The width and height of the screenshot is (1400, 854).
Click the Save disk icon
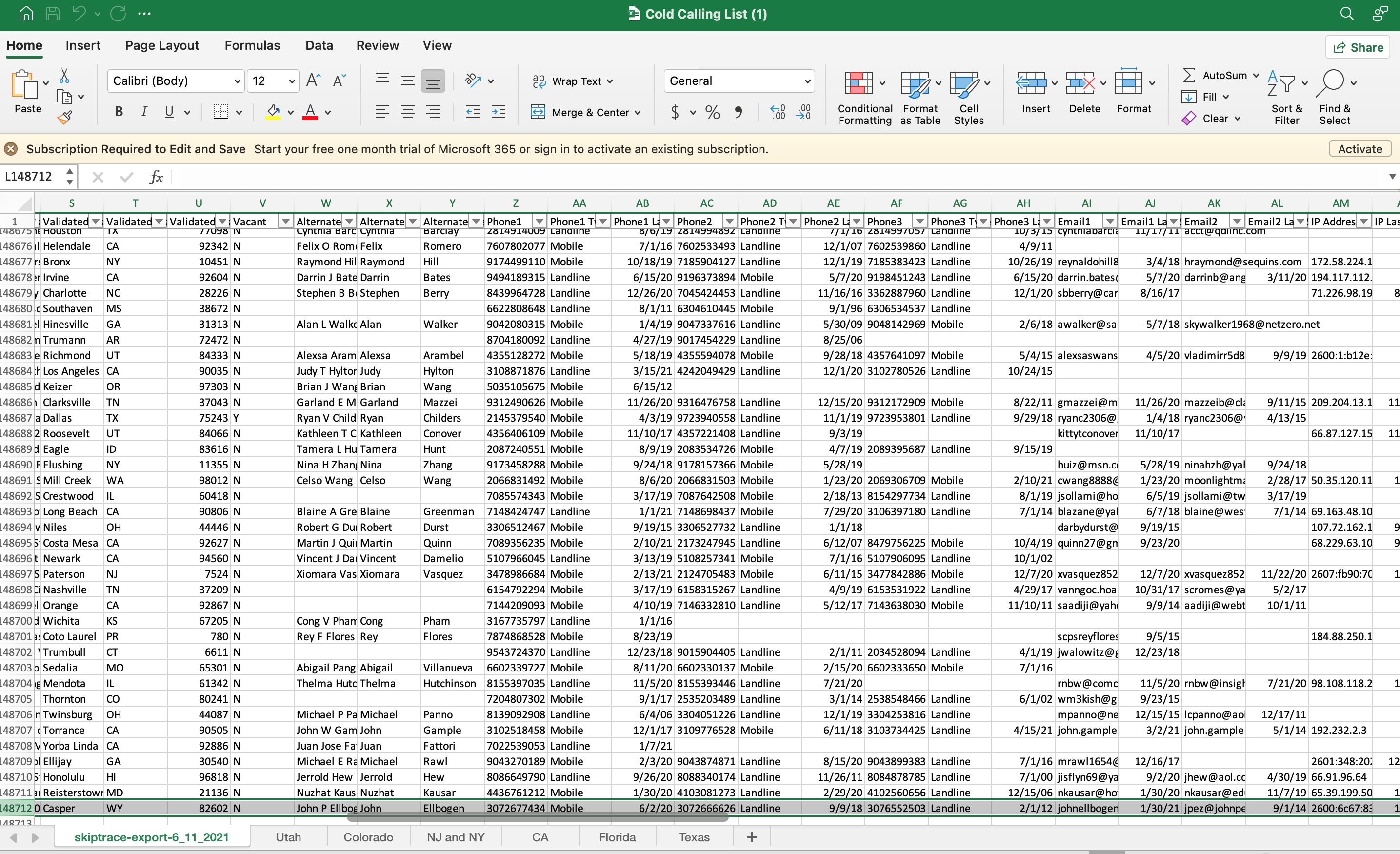(52, 14)
